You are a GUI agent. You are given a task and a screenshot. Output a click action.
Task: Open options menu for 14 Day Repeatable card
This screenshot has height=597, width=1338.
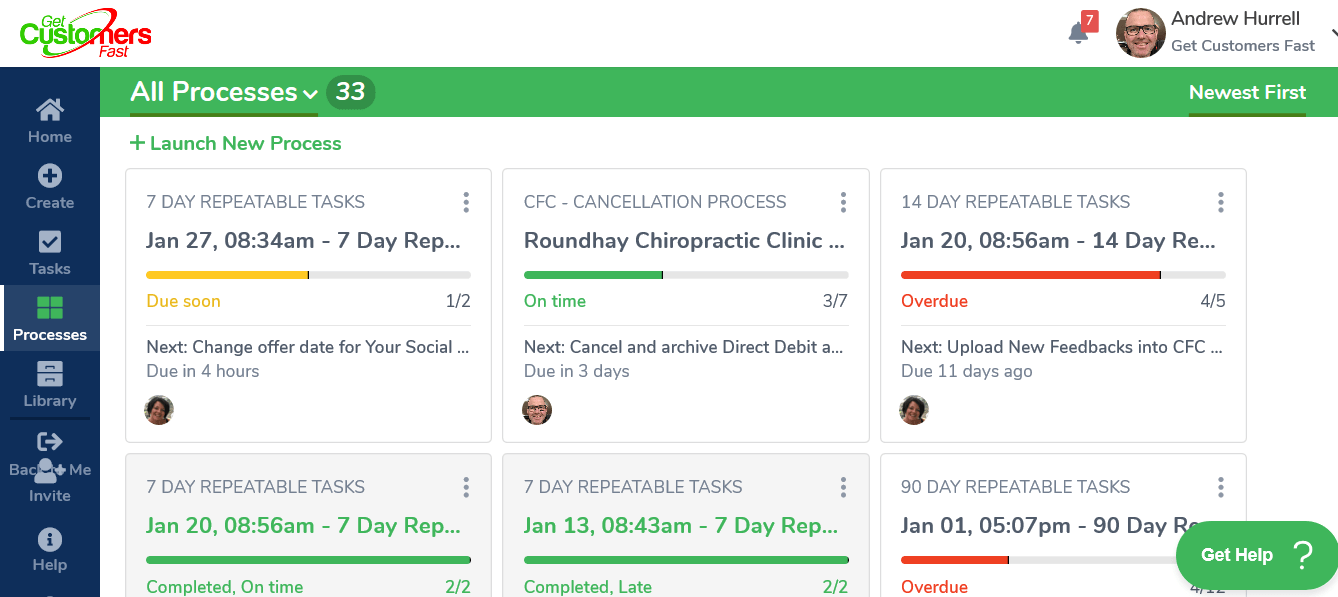click(1221, 203)
